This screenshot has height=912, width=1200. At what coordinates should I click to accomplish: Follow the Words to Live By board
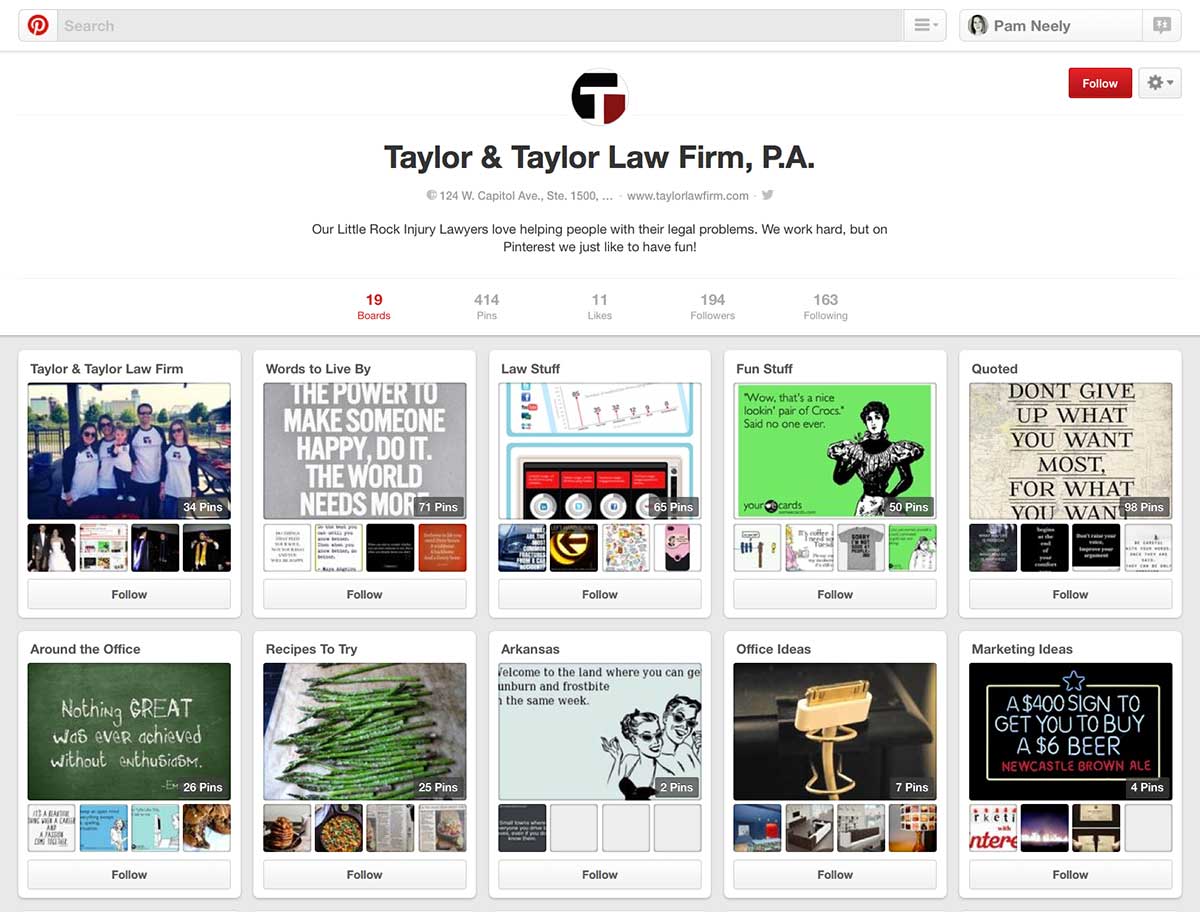(364, 594)
